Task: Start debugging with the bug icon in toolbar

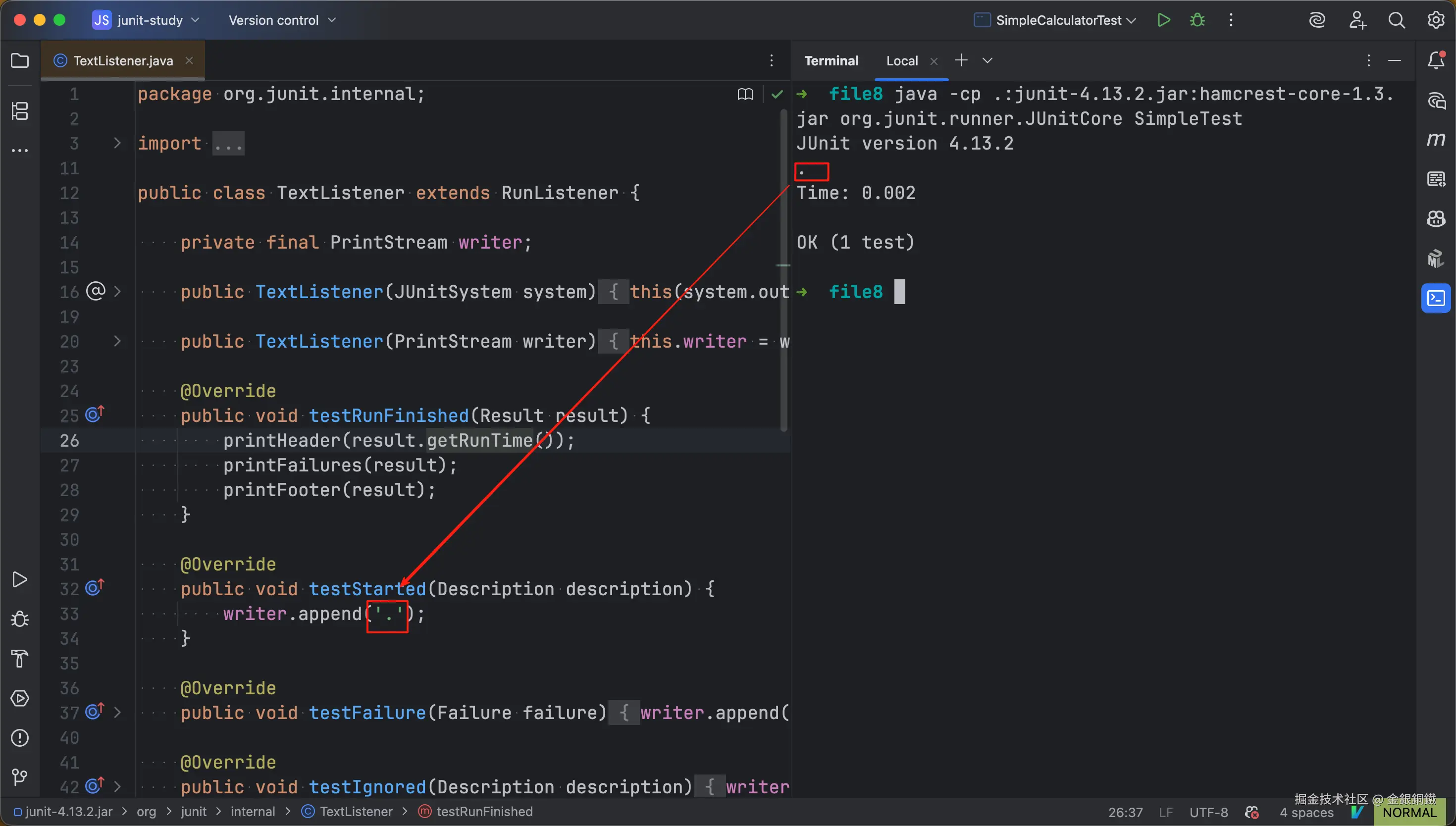Action: point(1197,20)
